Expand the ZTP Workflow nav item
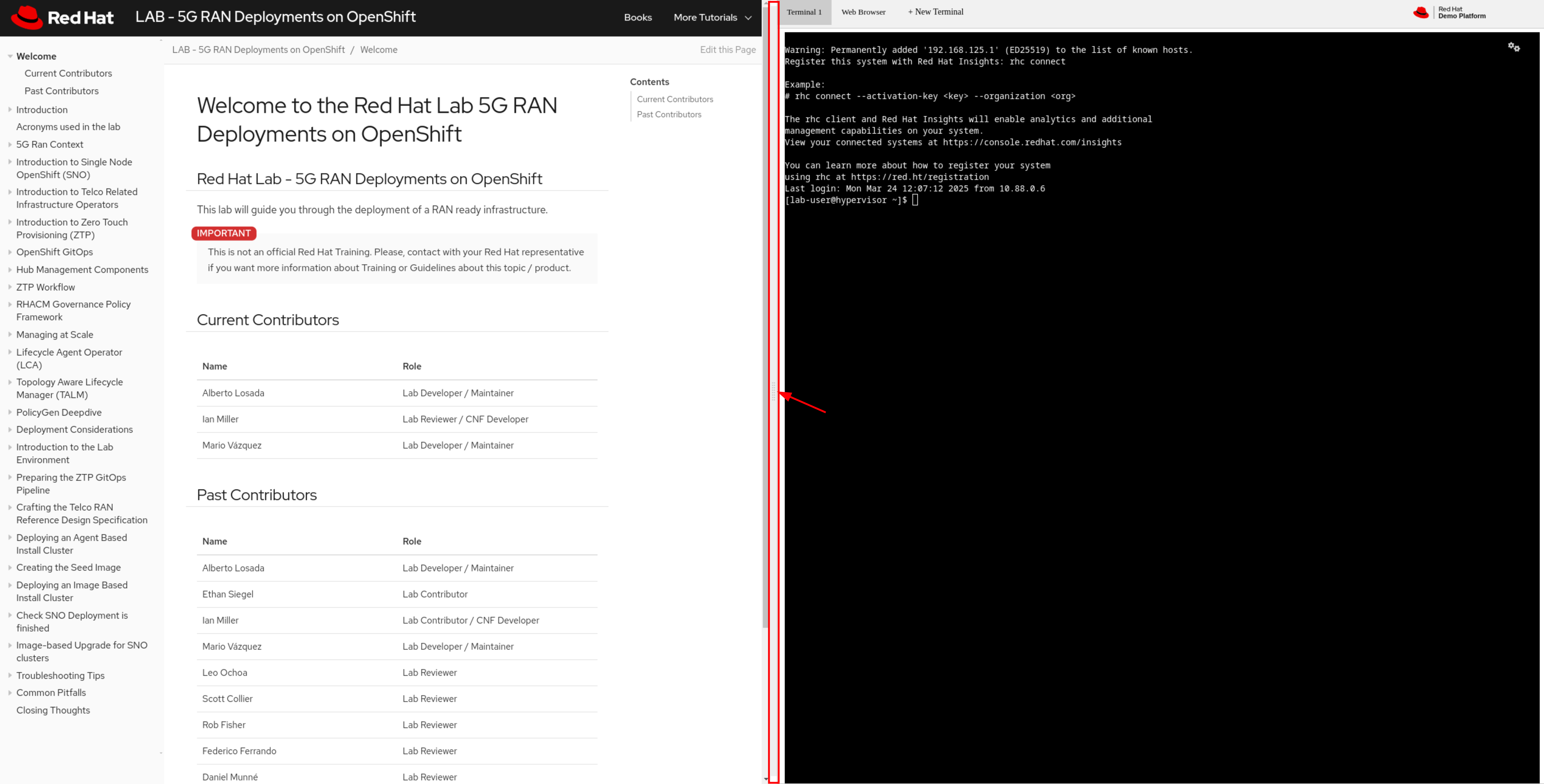The image size is (1544, 784). (x=10, y=287)
